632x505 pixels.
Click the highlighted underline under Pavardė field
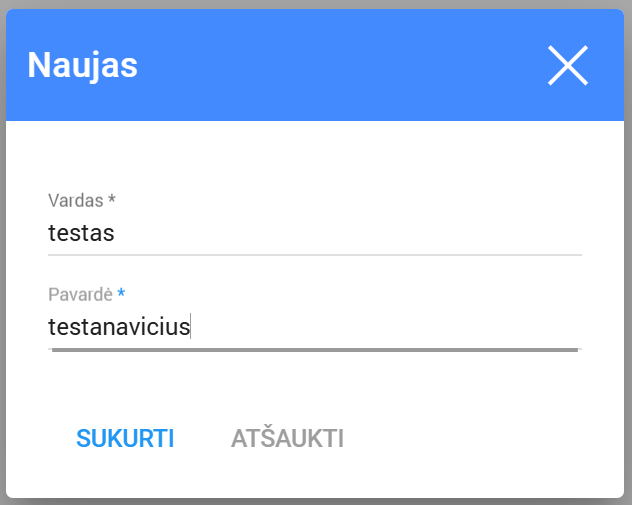coord(314,350)
